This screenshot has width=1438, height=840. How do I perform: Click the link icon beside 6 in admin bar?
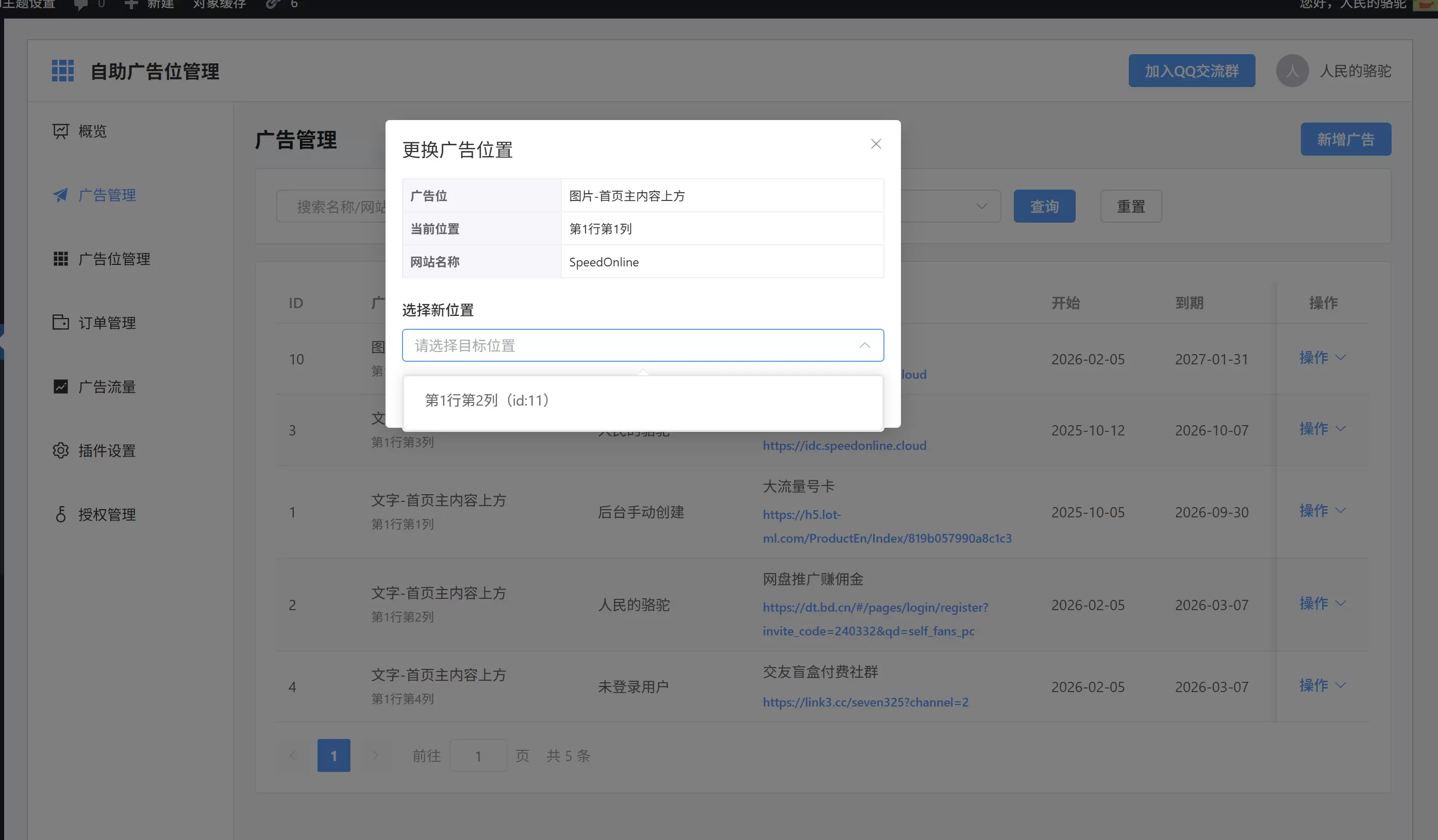tap(273, 5)
